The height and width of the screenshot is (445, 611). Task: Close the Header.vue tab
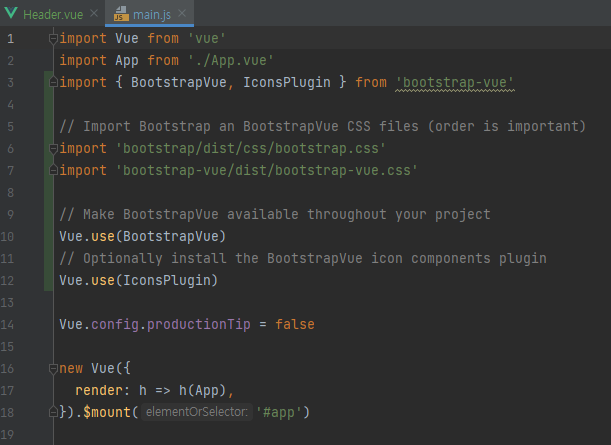pyautogui.click(x=94, y=14)
